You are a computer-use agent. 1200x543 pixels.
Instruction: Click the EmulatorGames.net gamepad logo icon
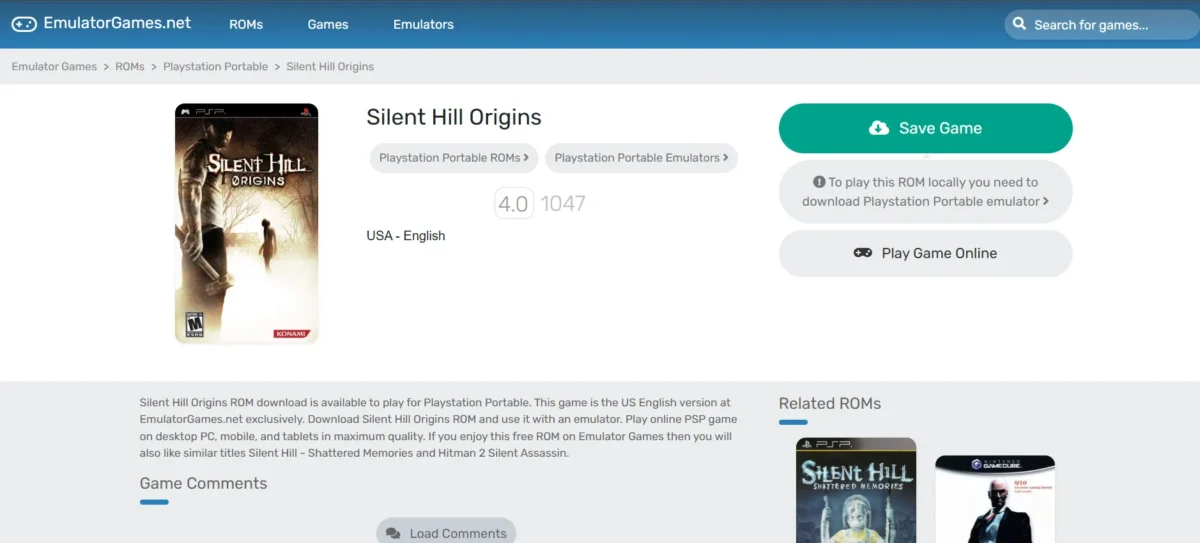tap(24, 23)
